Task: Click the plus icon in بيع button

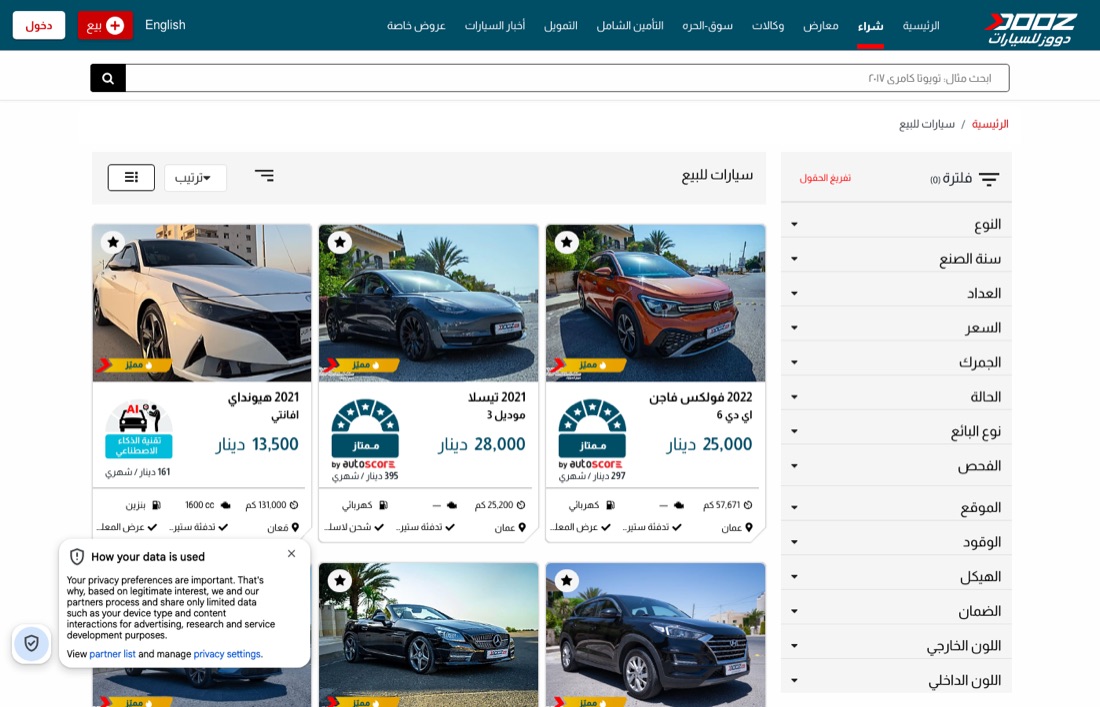Action: click(115, 26)
